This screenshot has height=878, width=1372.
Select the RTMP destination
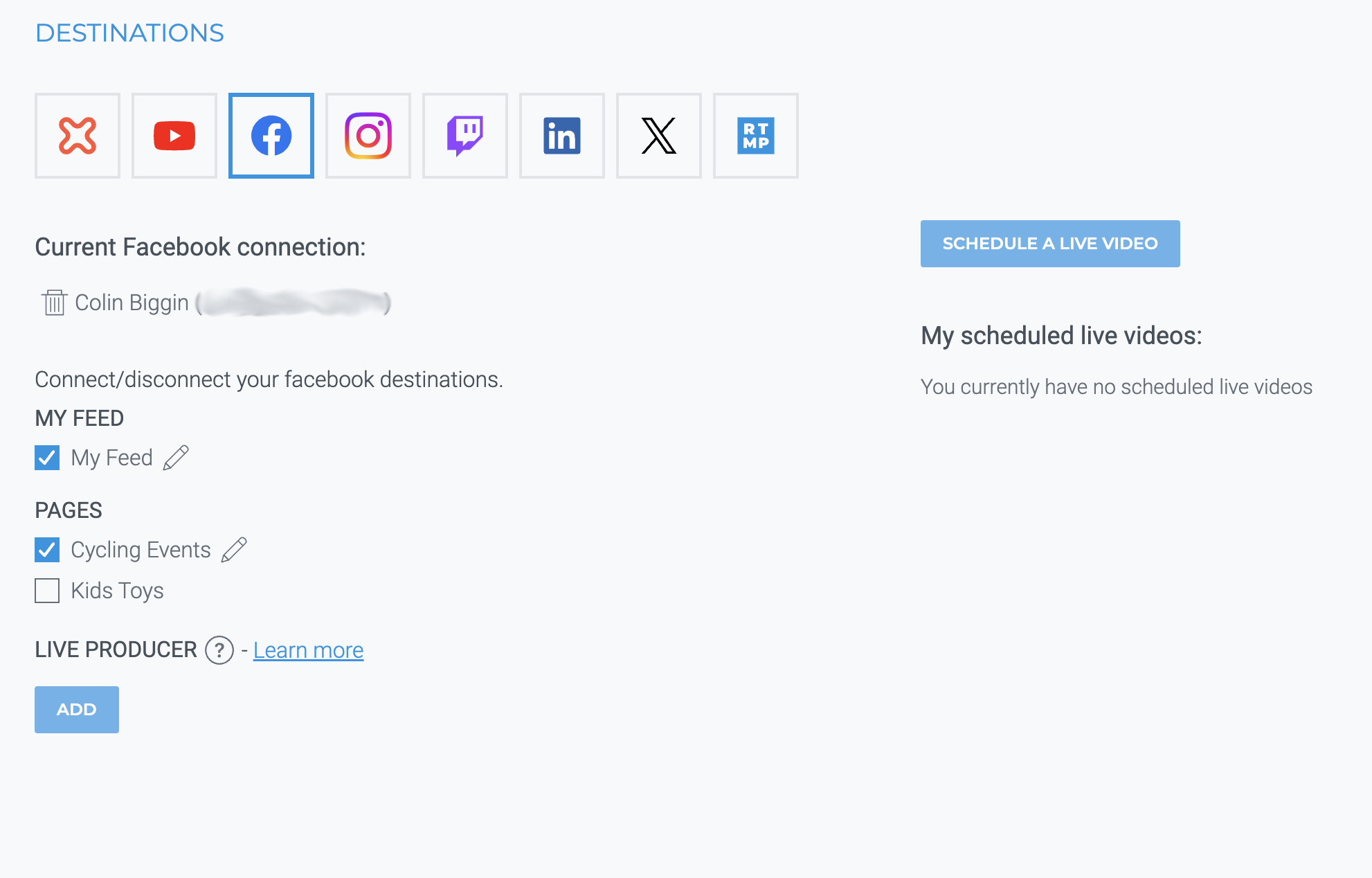[756, 136]
